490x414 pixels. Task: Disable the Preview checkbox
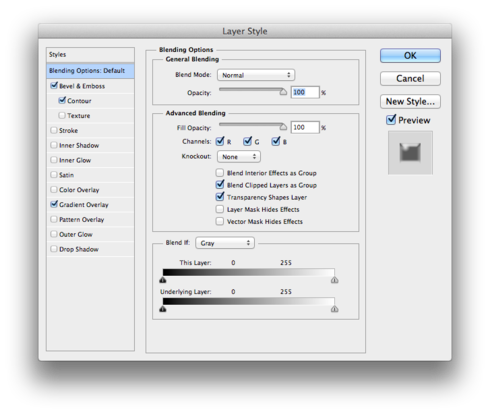click(x=391, y=120)
